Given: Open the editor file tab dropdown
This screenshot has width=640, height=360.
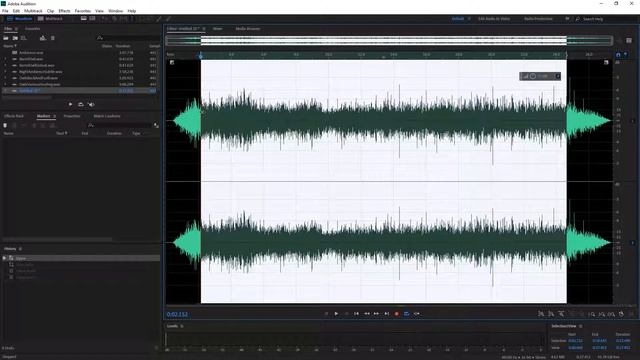Looking at the screenshot, I should [x=203, y=29].
